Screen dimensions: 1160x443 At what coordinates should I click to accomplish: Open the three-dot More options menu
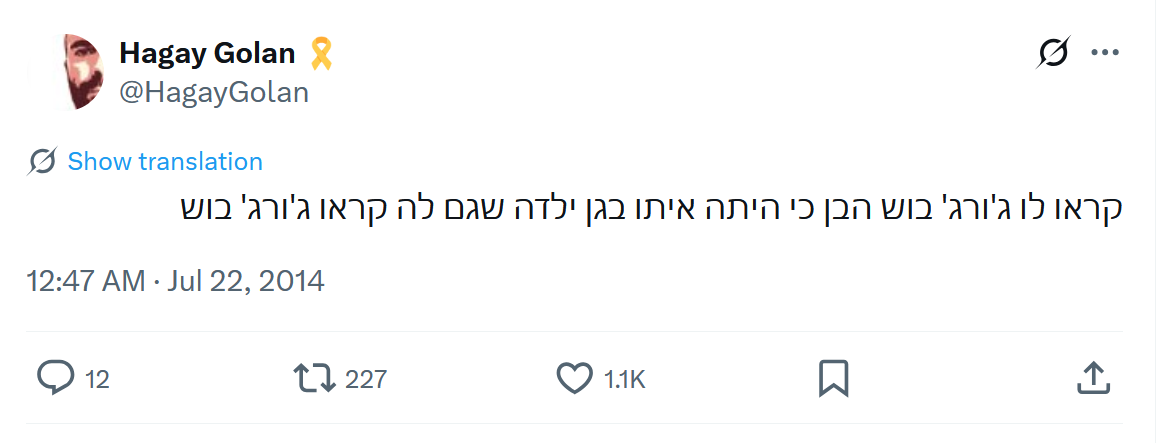[x=1104, y=52]
